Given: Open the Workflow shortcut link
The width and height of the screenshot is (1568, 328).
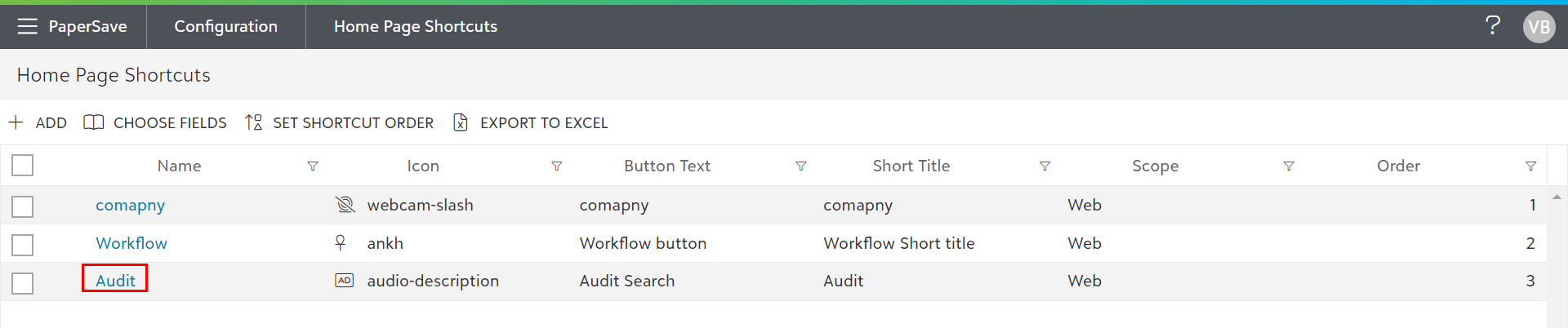Looking at the screenshot, I should click(x=131, y=243).
